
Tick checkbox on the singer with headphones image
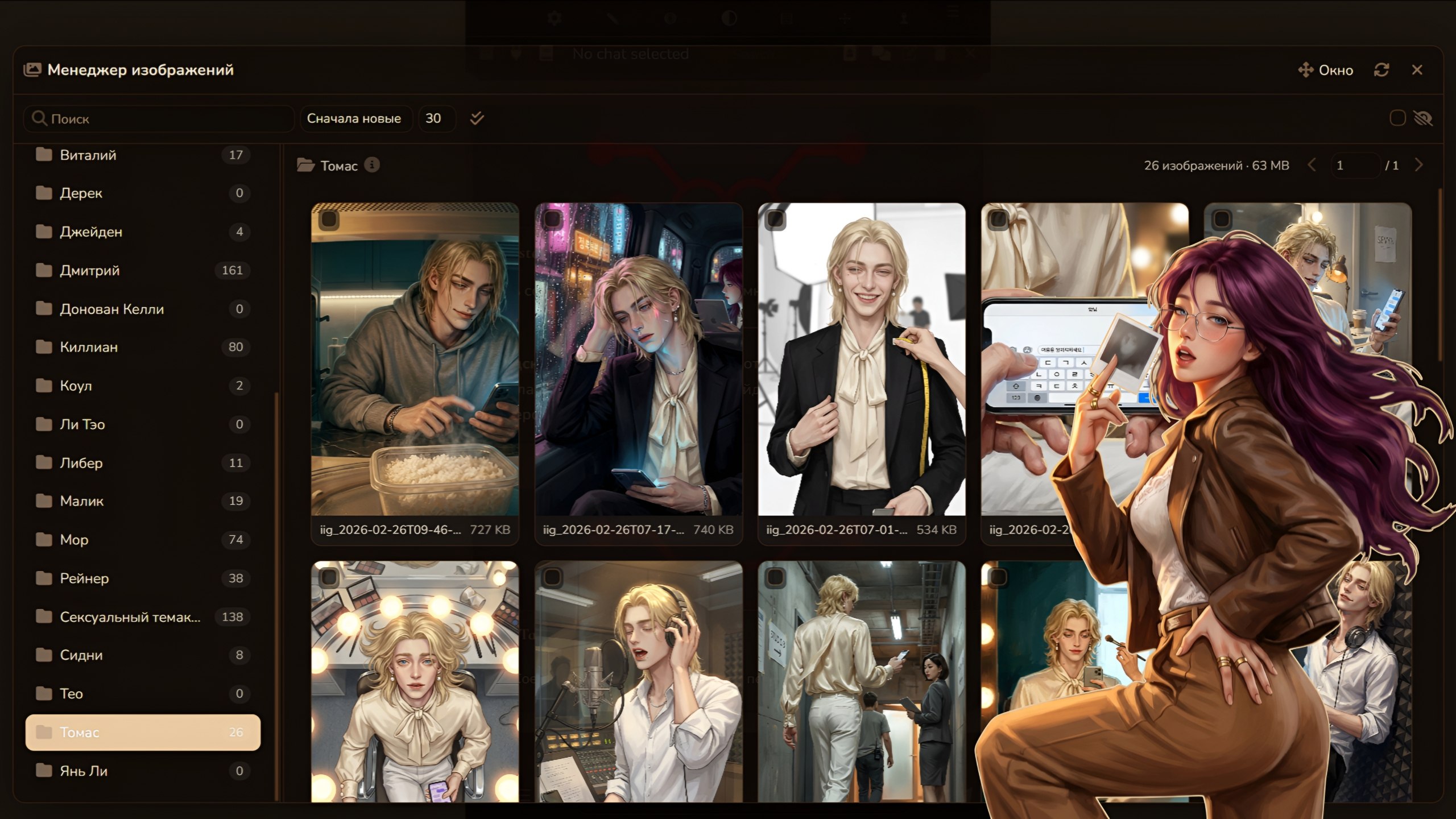tap(552, 578)
